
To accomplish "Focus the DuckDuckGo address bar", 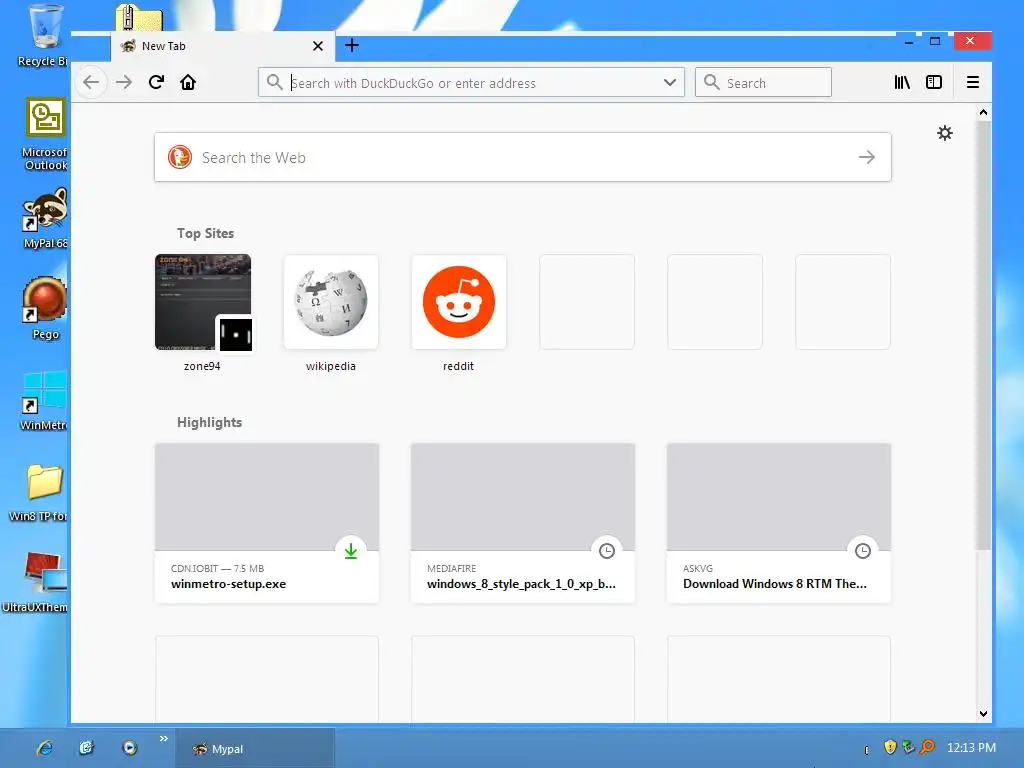I will click(x=470, y=83).
